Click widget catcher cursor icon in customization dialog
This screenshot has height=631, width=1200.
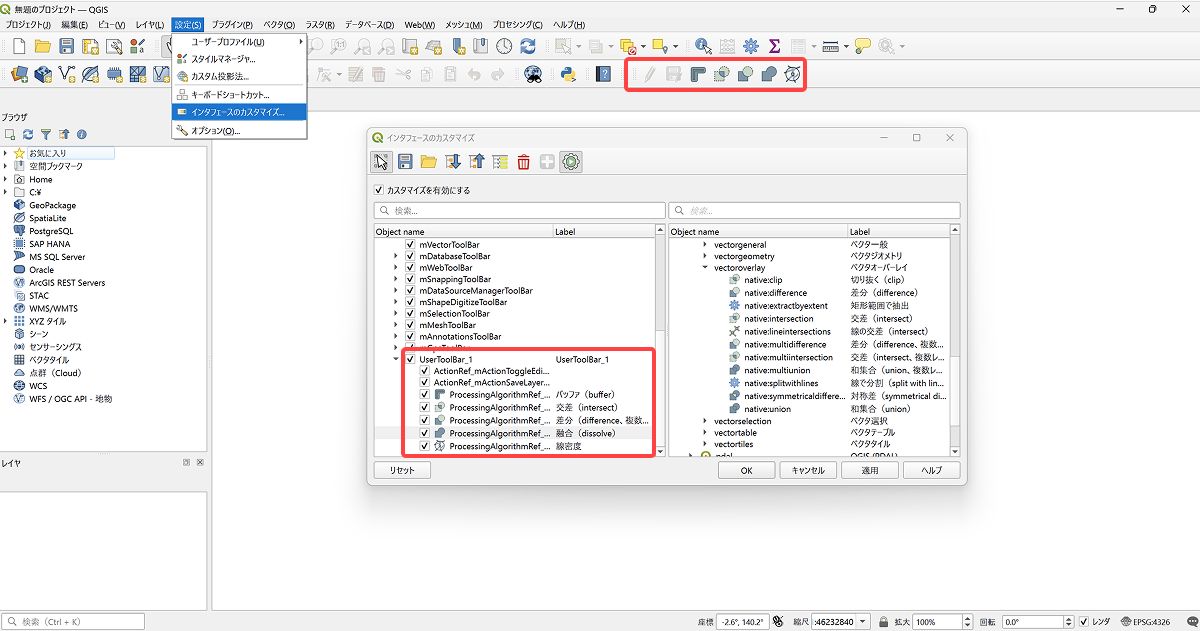click(381, 162)
